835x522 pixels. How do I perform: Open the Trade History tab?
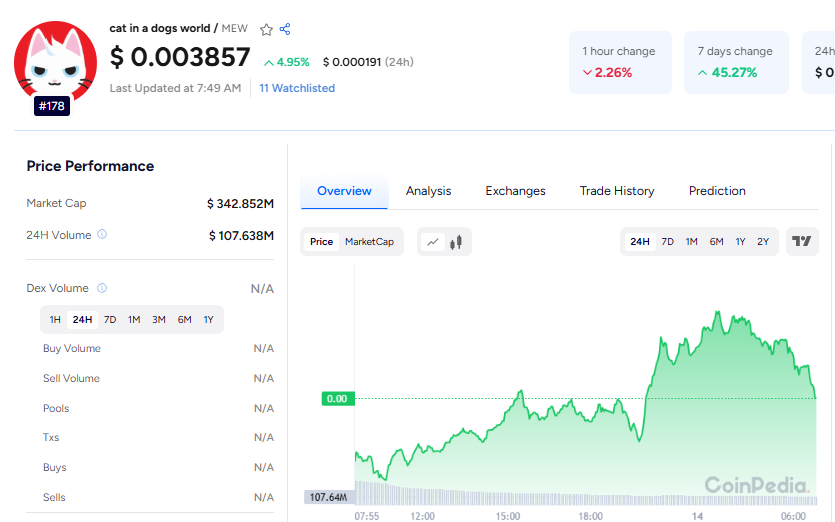[x=617, y=191]
